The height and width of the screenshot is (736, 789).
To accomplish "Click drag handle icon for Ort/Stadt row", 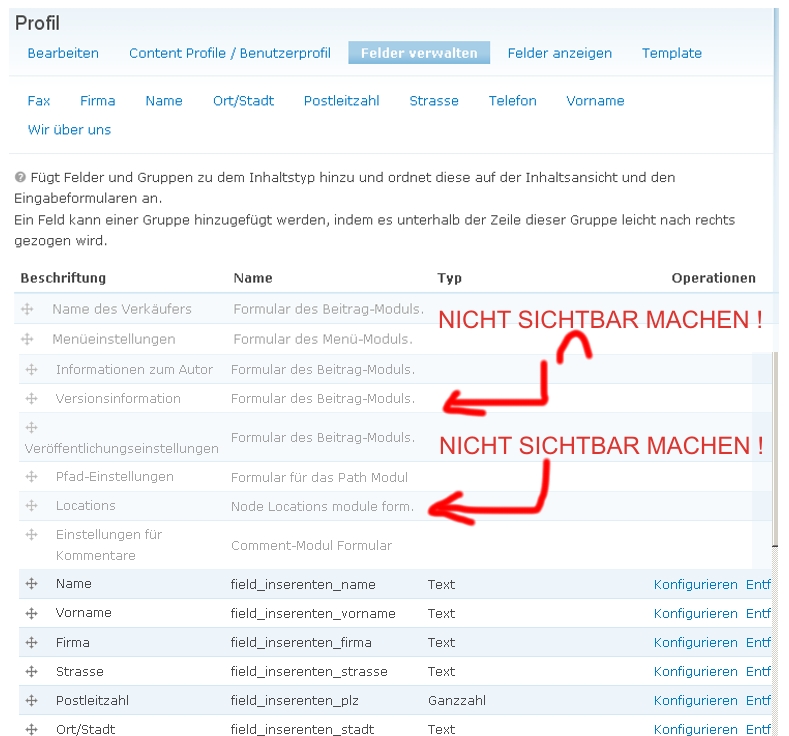I will pyautogui.click(x=31, y=729).
